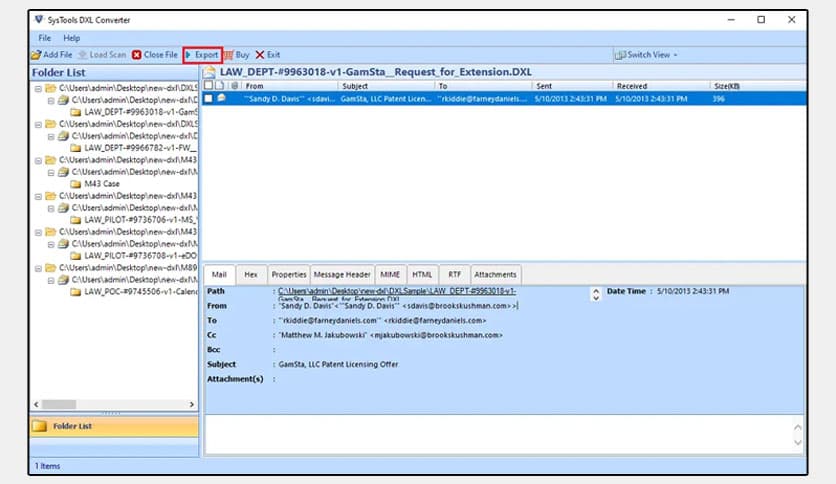The height and width of the screenshot is (484, 836).
Task: Open the File menu
Action: point(45,38)
